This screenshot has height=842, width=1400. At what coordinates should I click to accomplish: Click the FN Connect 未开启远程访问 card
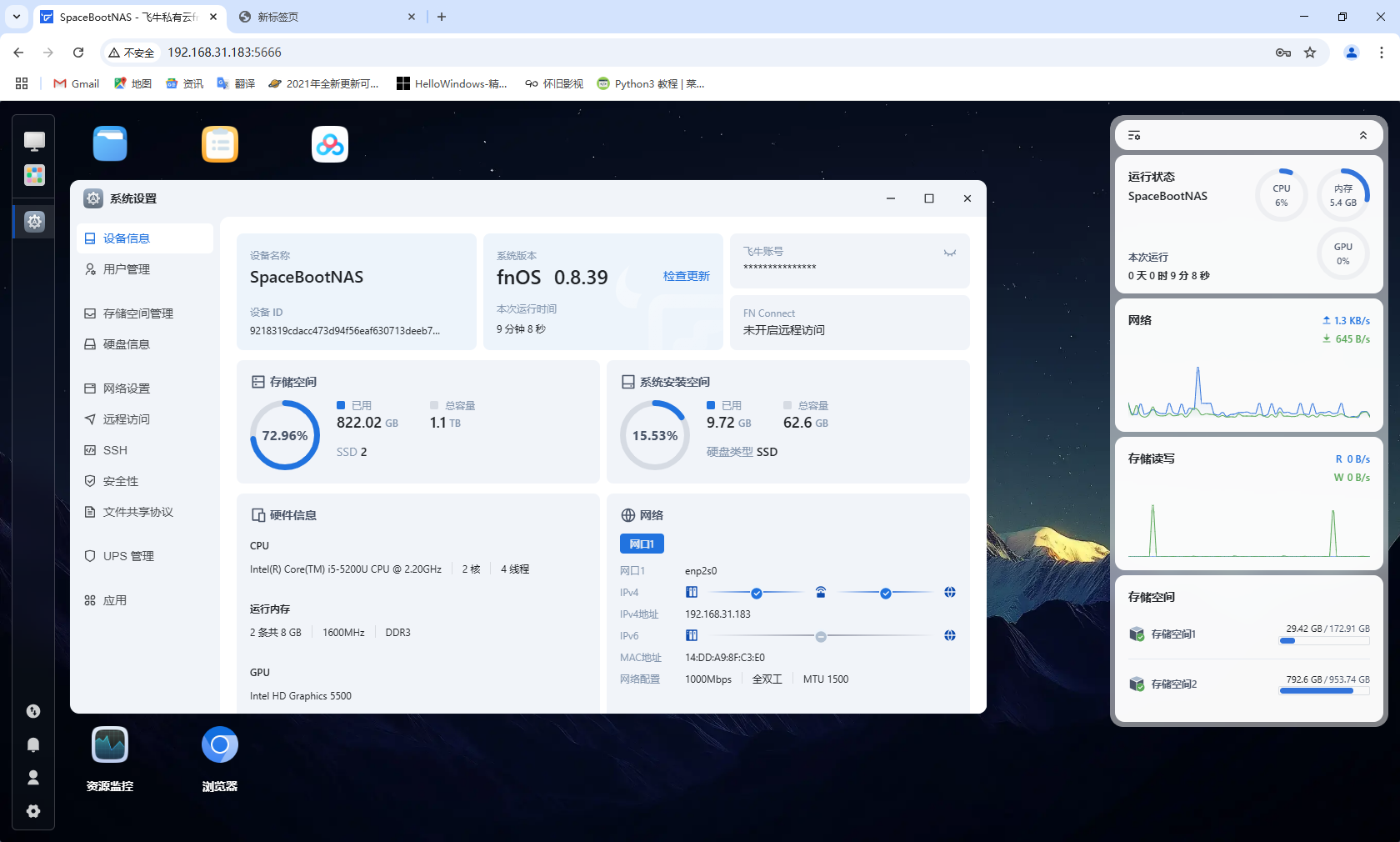(x=850, y=323)
